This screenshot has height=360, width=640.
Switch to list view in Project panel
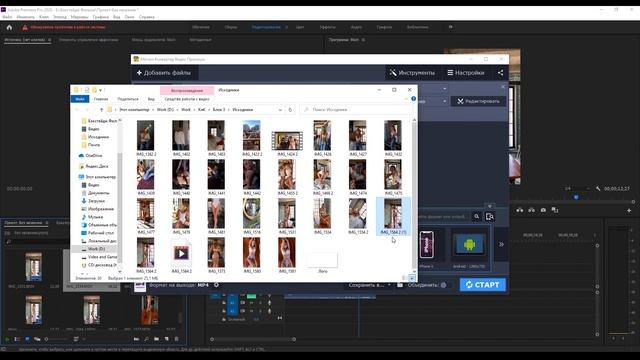pyautogui.click(x=17, y=339)
